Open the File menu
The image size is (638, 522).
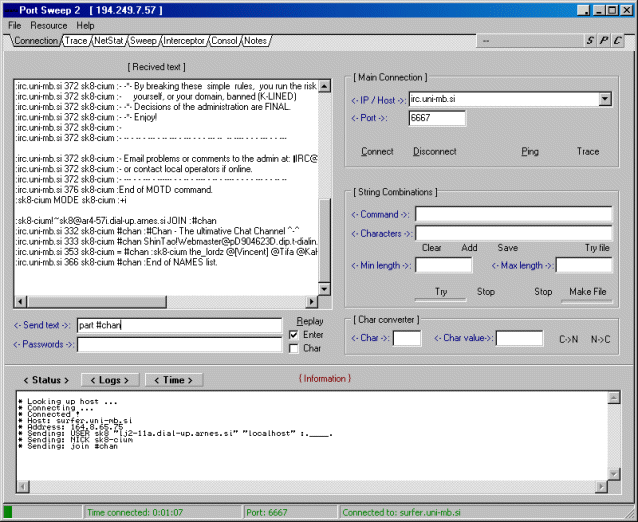point(14,25)
